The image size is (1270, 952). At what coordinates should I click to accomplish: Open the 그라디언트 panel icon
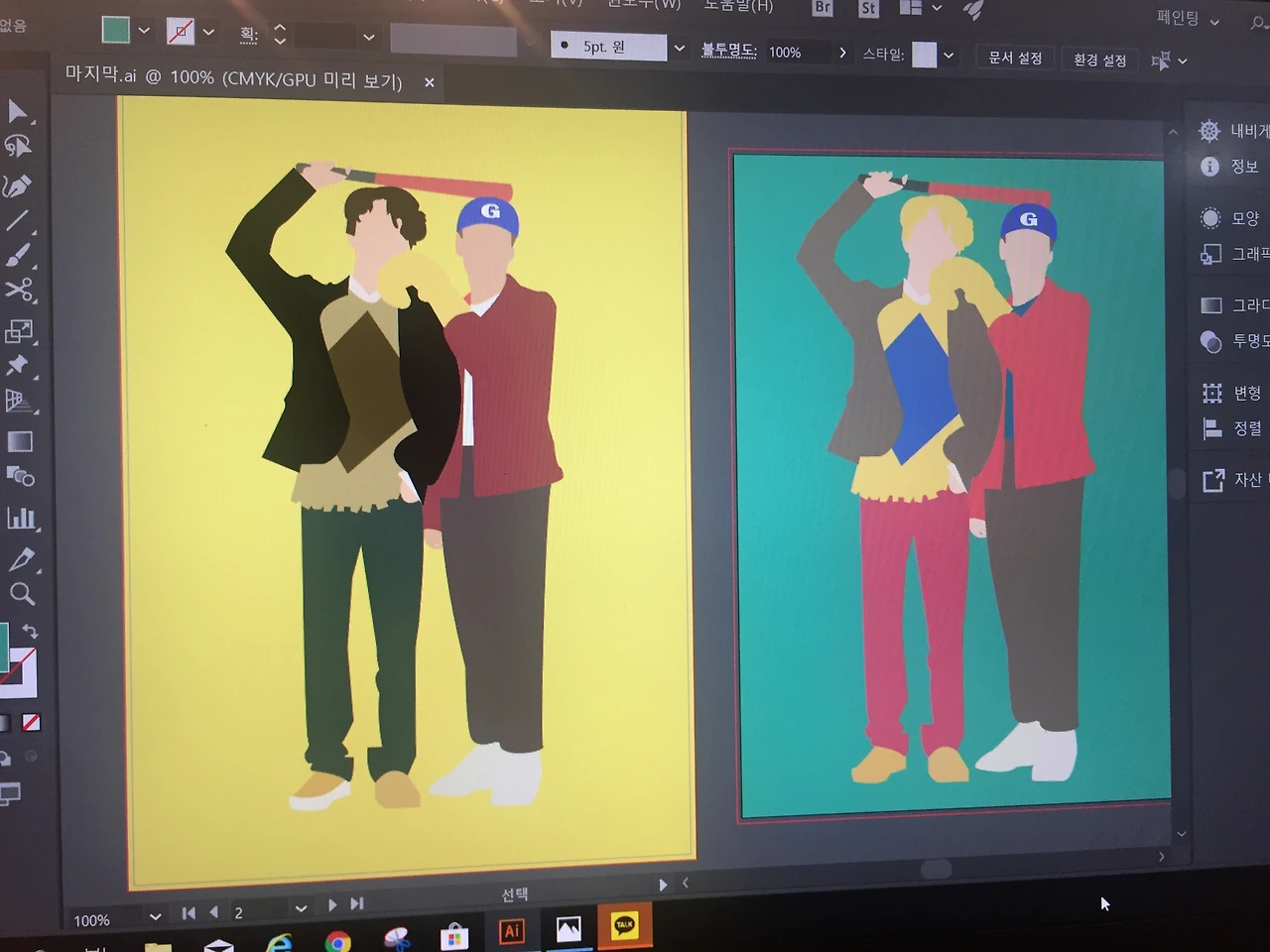[x=1210, y=304]
